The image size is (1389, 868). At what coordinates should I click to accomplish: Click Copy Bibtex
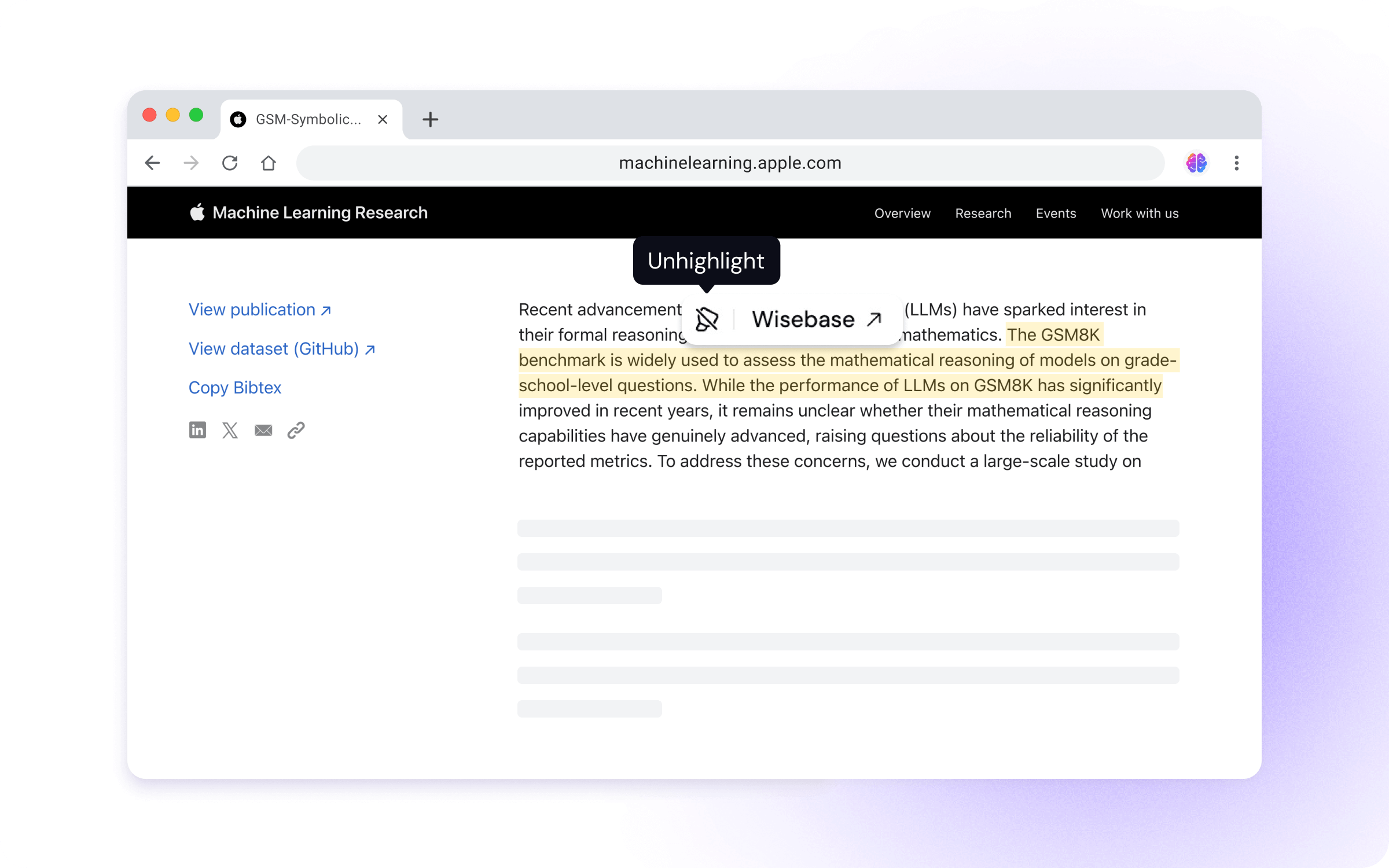[x=235, y=388]
